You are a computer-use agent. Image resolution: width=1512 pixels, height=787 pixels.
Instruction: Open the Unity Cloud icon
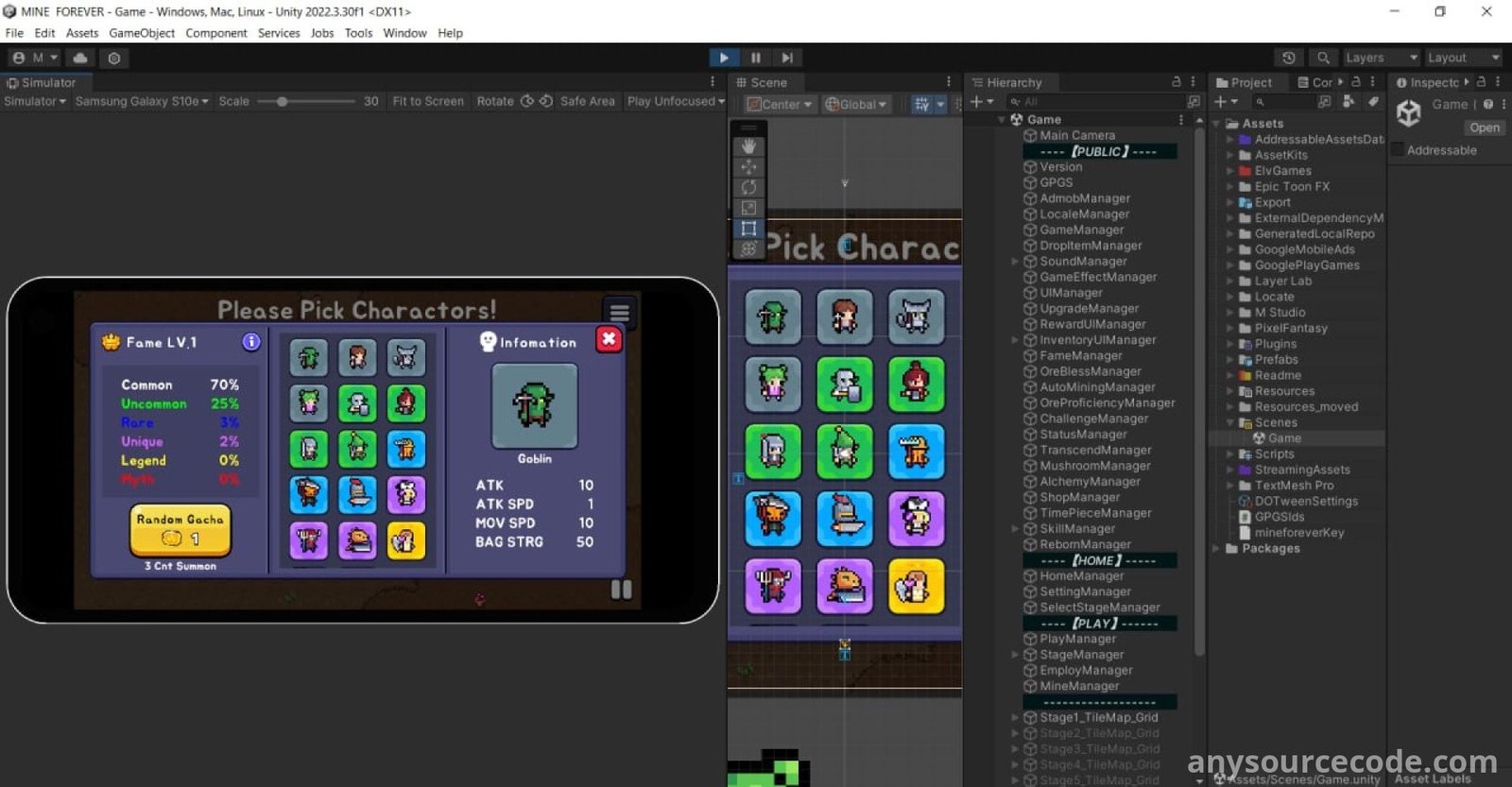(x=80, y=58)
